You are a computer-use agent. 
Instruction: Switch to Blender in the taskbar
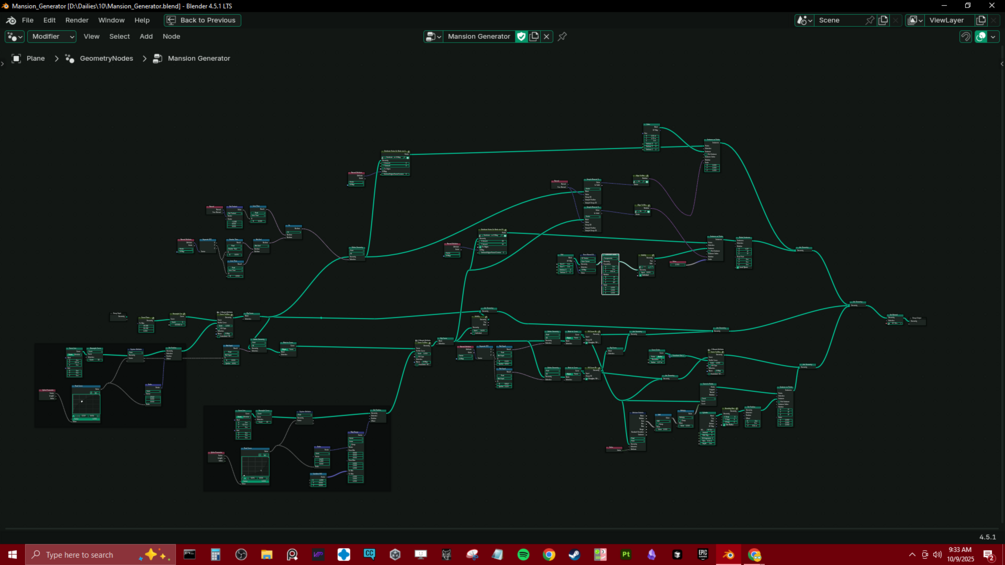[728, 555]
